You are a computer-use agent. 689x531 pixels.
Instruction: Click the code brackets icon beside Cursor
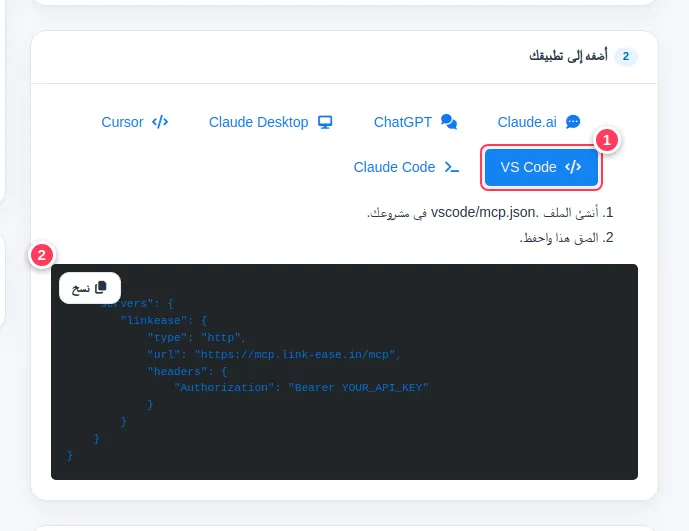[160, 122]
